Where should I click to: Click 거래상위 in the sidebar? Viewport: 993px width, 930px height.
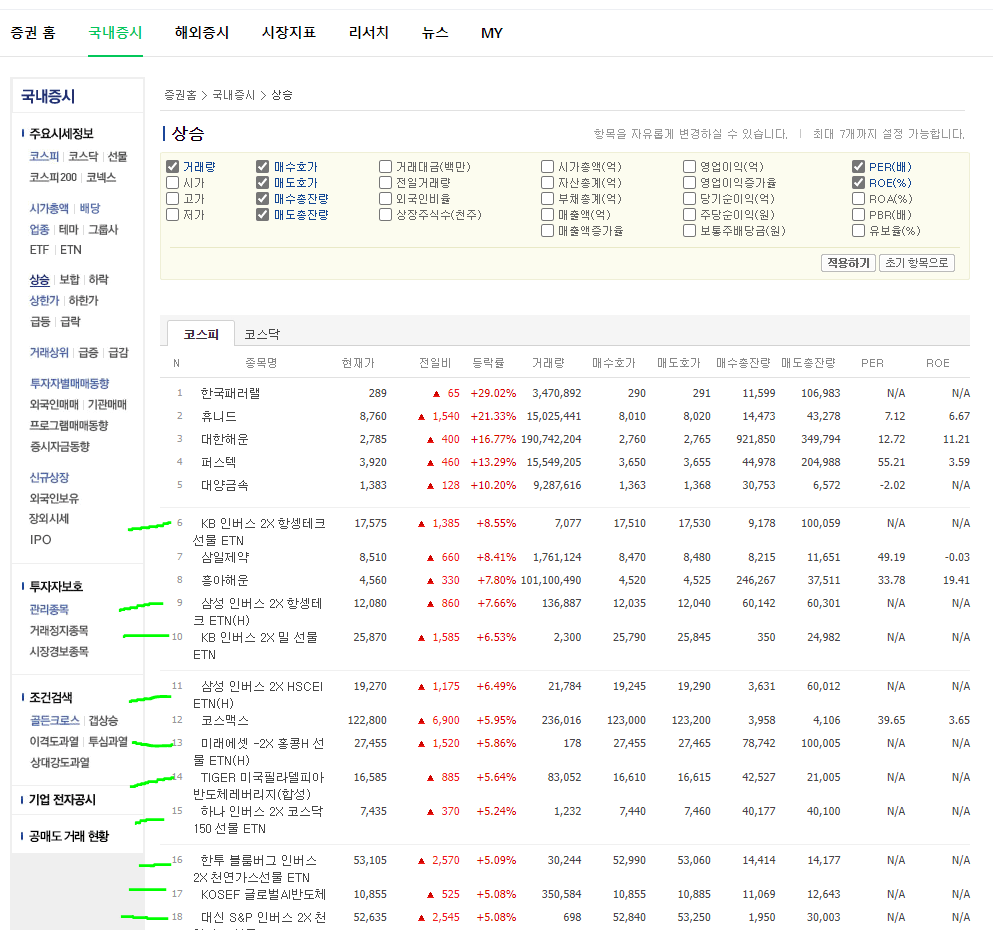[49, 353]
